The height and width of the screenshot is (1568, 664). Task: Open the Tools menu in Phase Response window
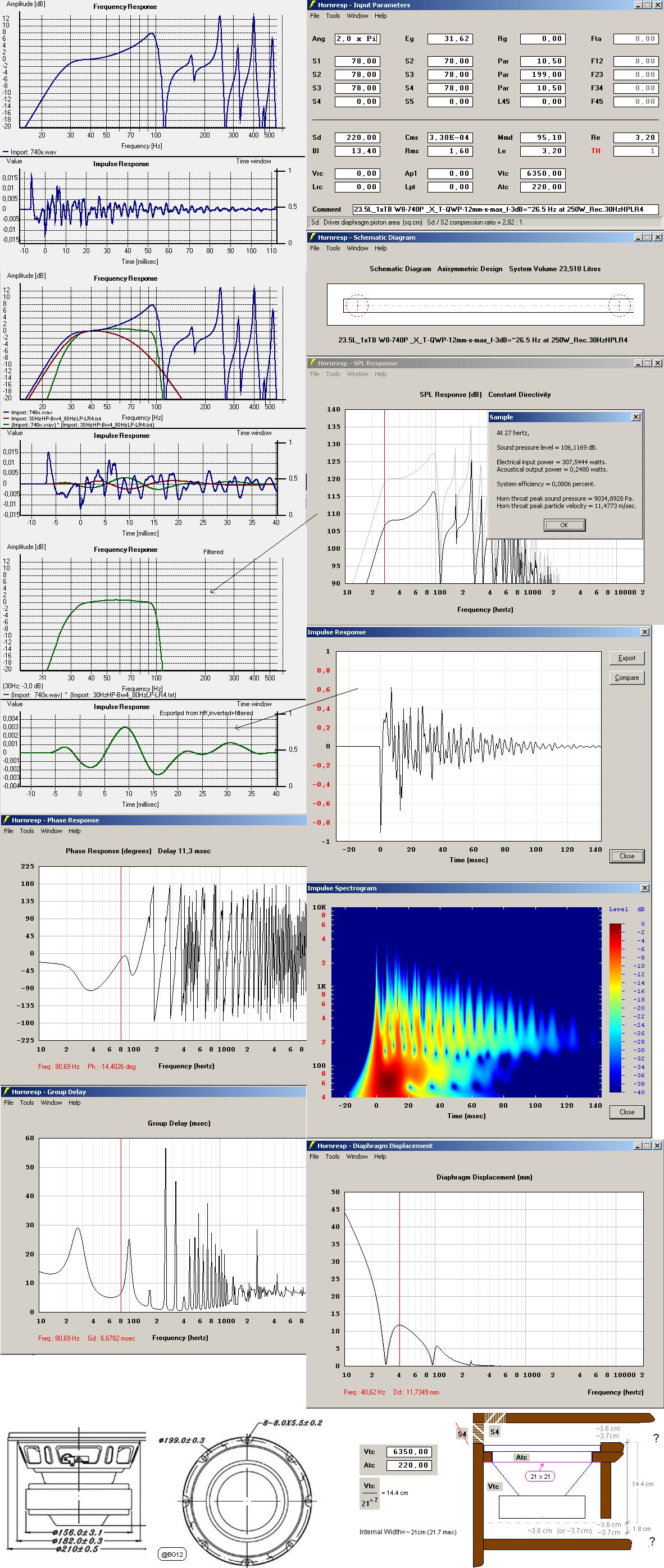(27, 831)
